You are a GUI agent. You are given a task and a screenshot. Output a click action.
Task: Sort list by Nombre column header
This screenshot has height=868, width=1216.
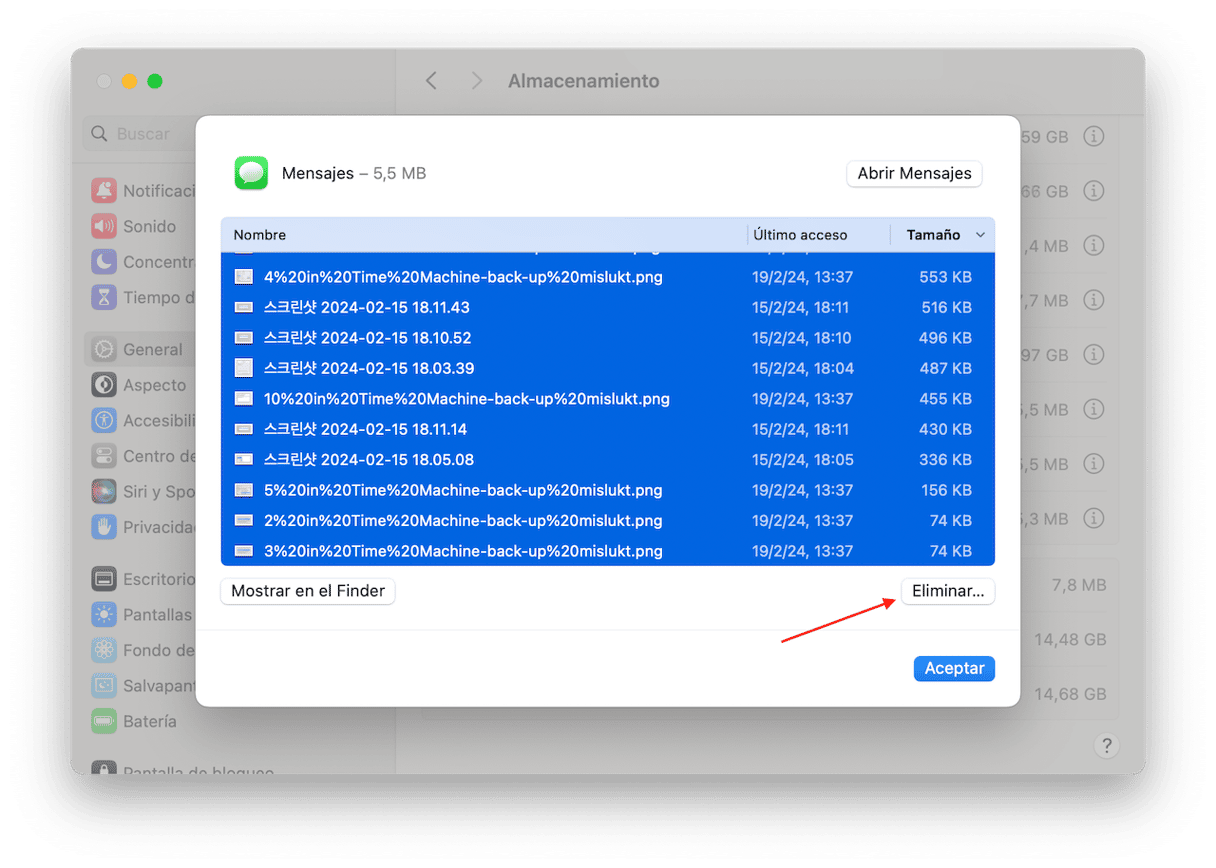tap(260, 235)
